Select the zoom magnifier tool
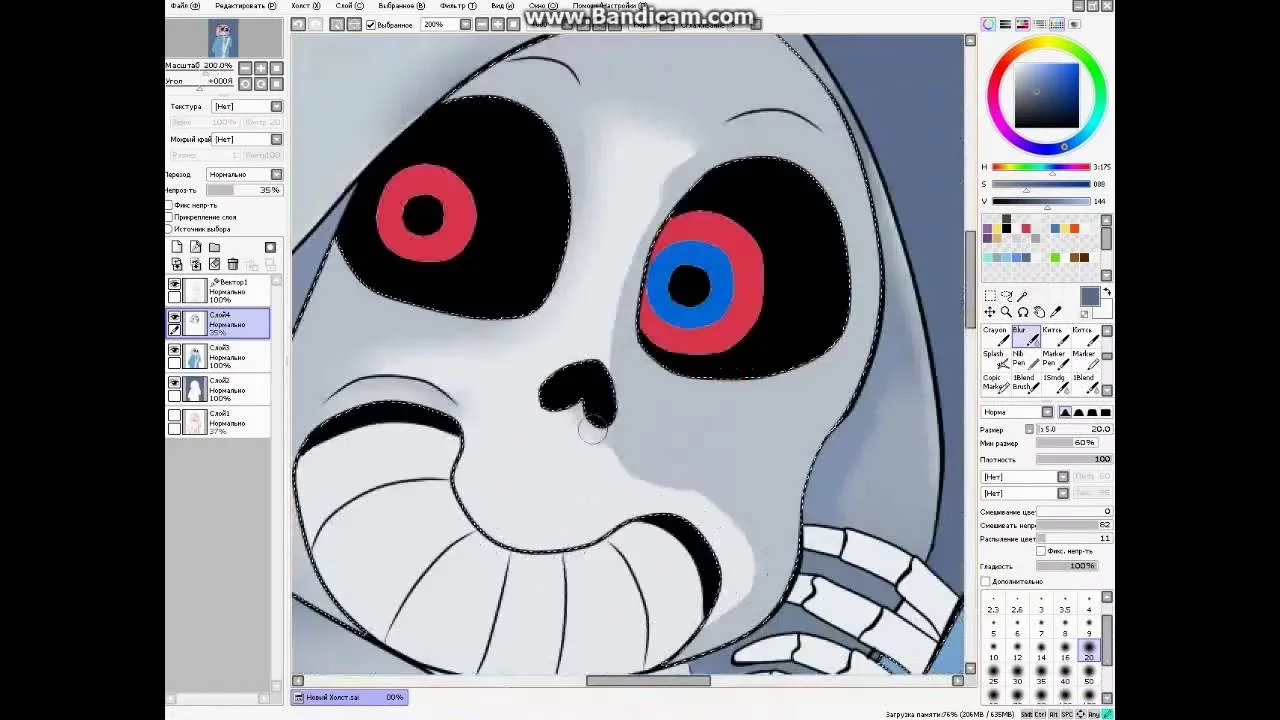 pyautogui.click(x=1006, y=312)
